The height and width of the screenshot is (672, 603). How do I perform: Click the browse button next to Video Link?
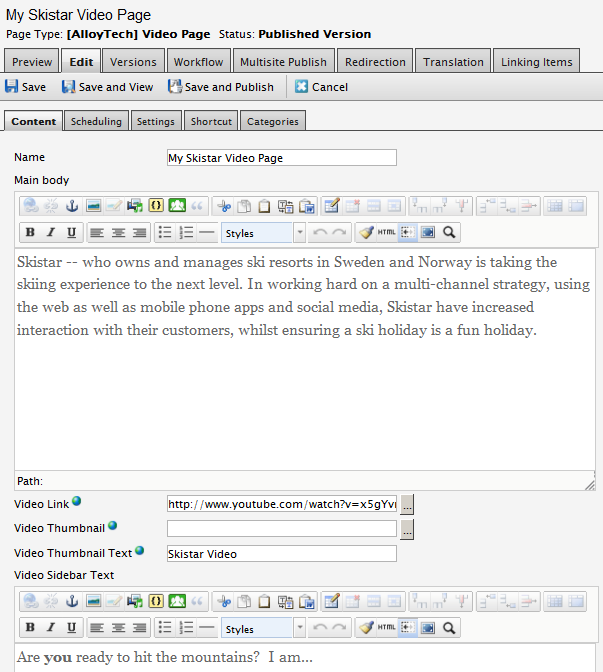tap(407, 504)
